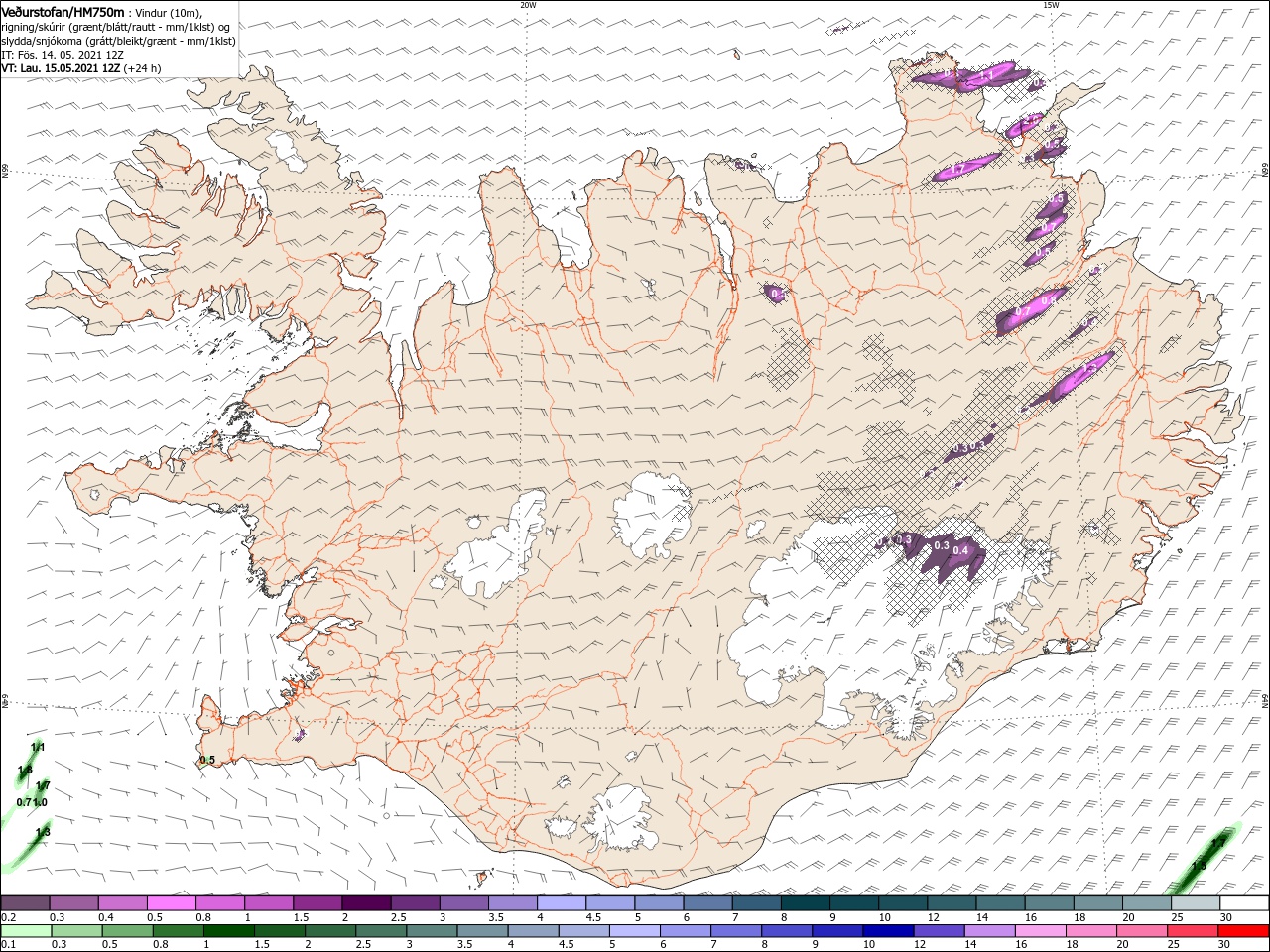This screenshot has width=1270, height=952.
Task: Click the 0.71.0 label in southwest rain band
Action: [x=32, y=801]
